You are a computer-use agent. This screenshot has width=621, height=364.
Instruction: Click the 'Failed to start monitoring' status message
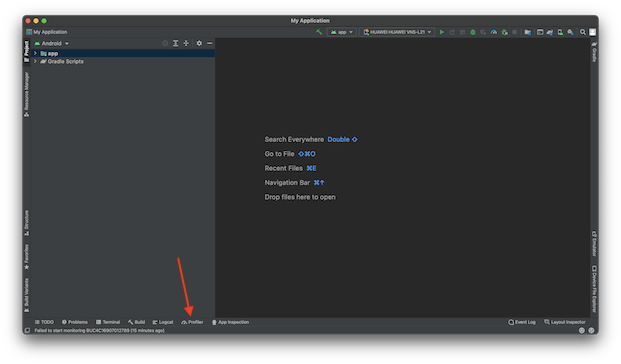pos(99,330)
